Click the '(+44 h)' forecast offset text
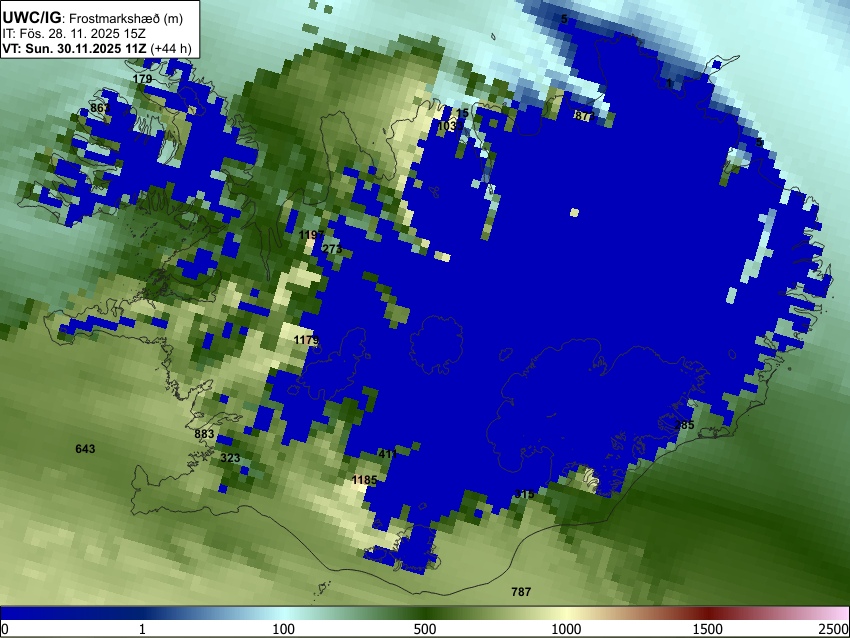Image resolution: width=850 pixels, height=638 pixels. click(x=171, y=48)
